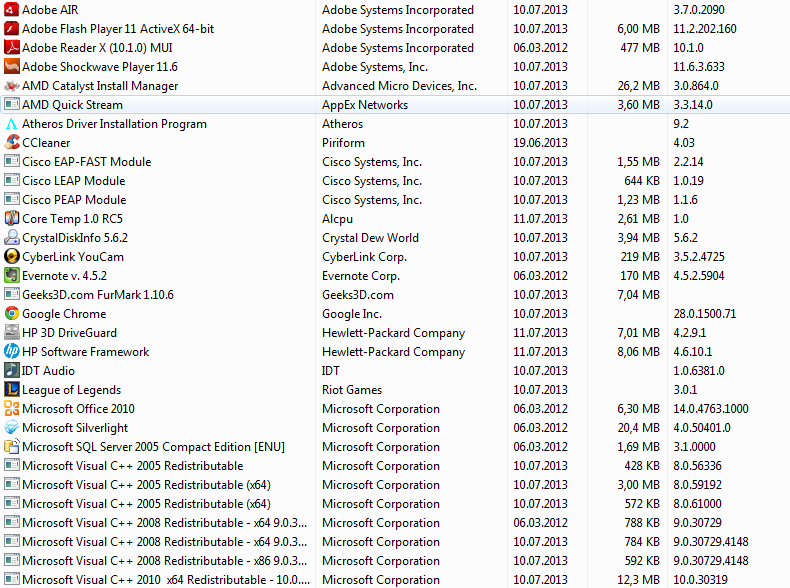The image size is (790, 588).
Task: Click the version number 1.0.6381.0
Action: click(699, 371)
